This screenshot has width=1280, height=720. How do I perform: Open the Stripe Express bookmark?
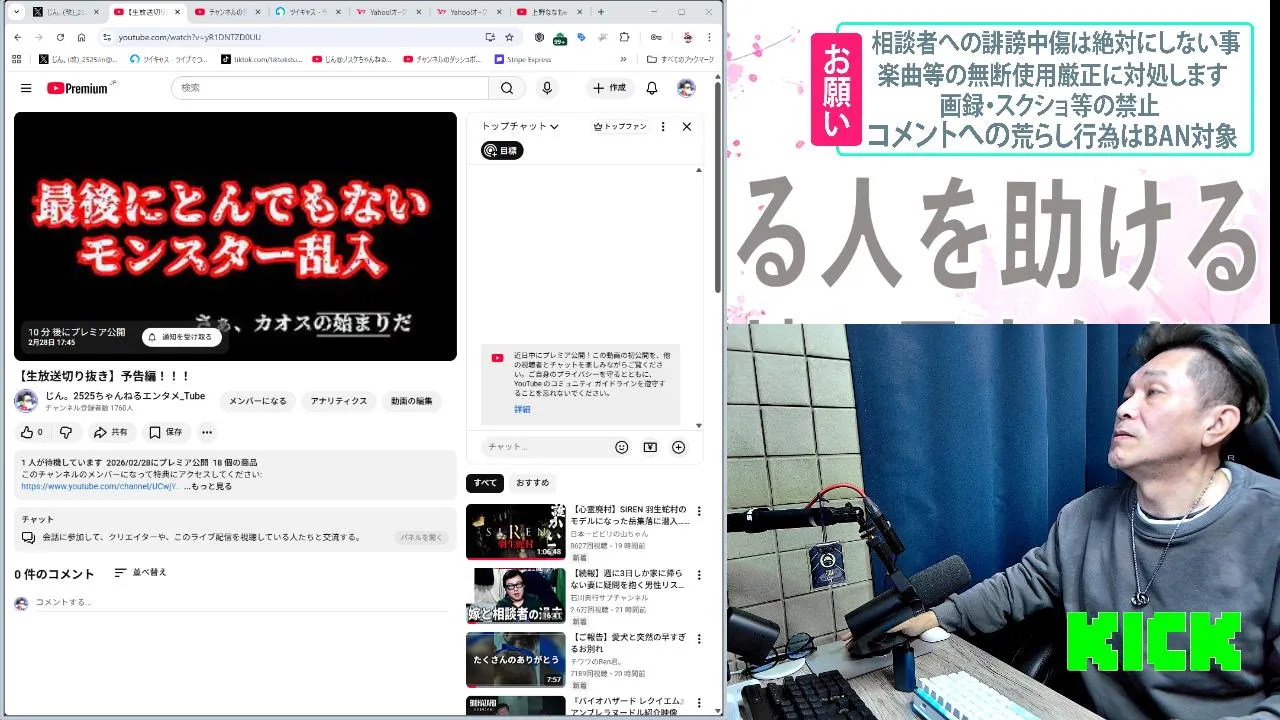522,59
